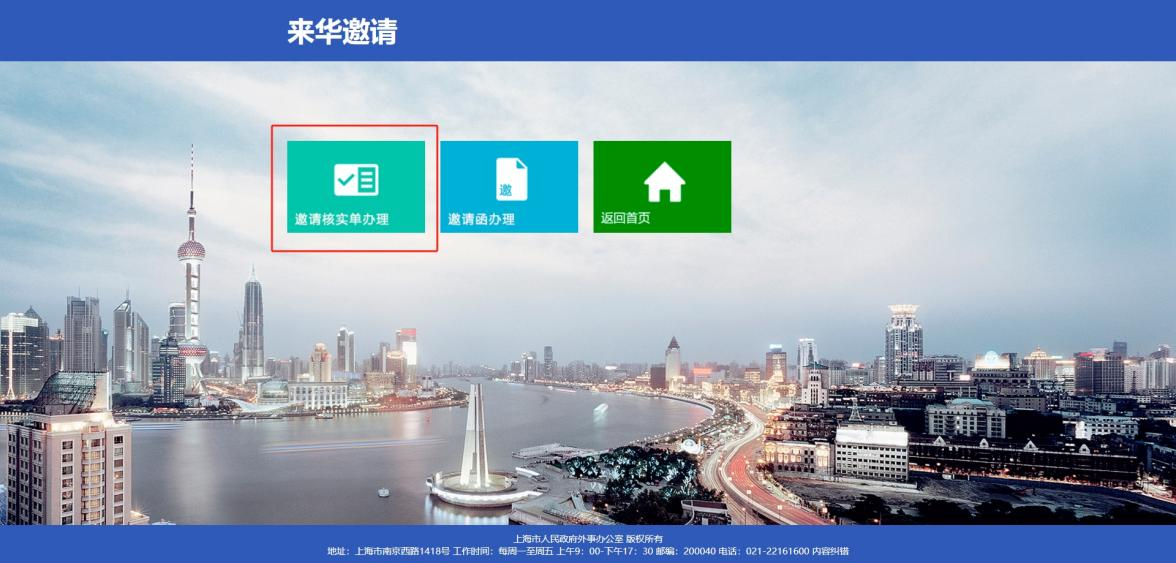
Task: Open the 邀请核实单办理 tile label
Action: (342, 220)
